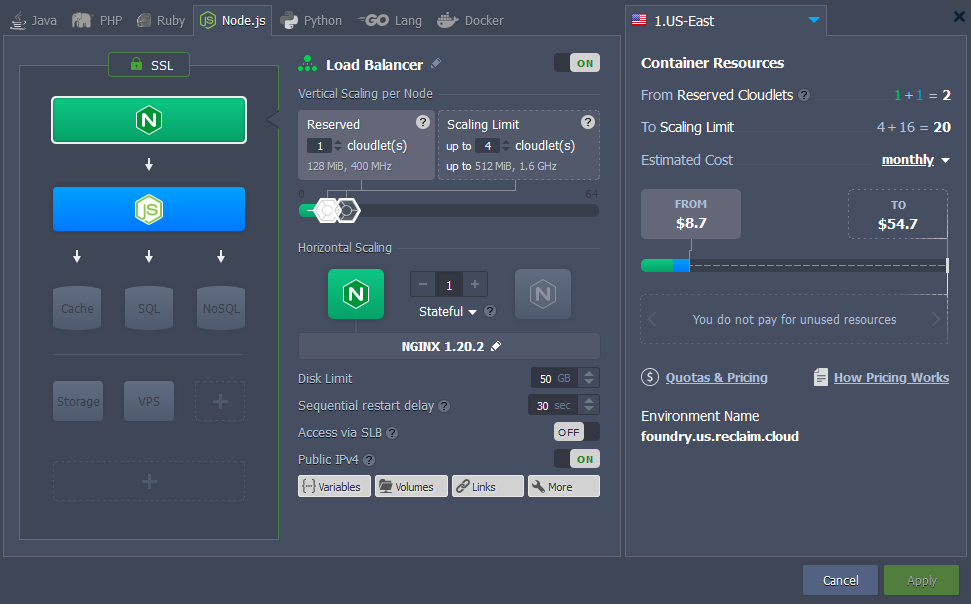Click the Reserved cloudlets number field

320,146
